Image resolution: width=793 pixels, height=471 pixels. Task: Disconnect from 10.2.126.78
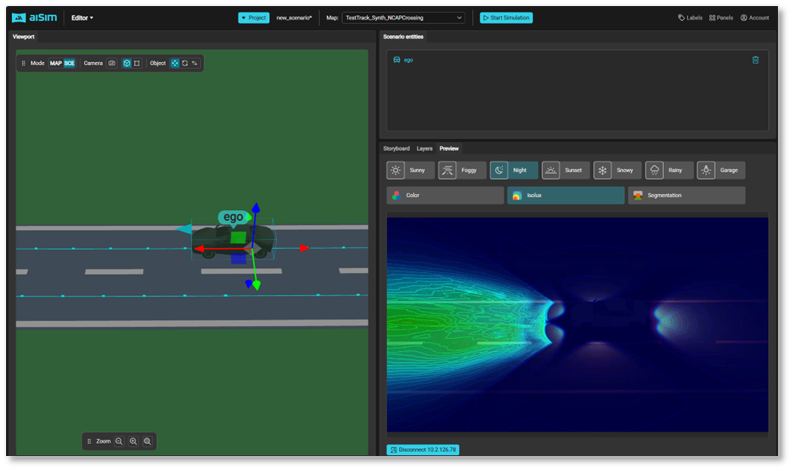[423, 449]
